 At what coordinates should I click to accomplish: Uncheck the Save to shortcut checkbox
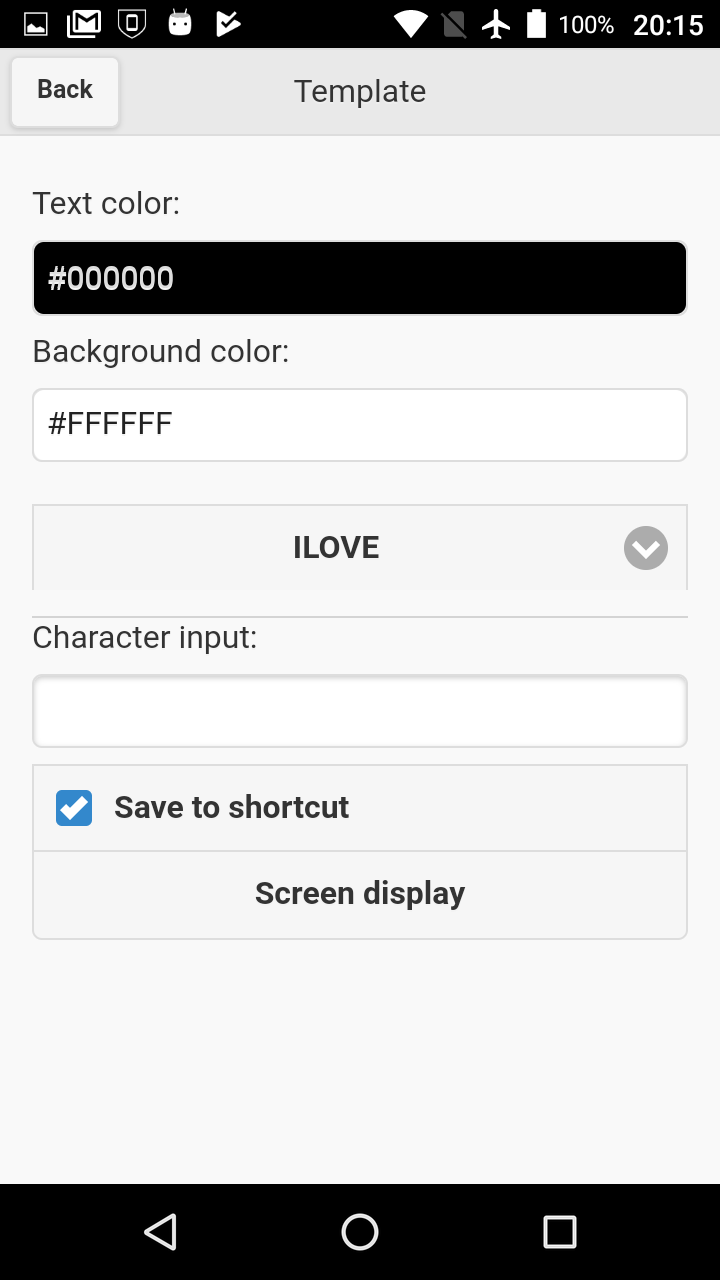(x=74, y=808)
